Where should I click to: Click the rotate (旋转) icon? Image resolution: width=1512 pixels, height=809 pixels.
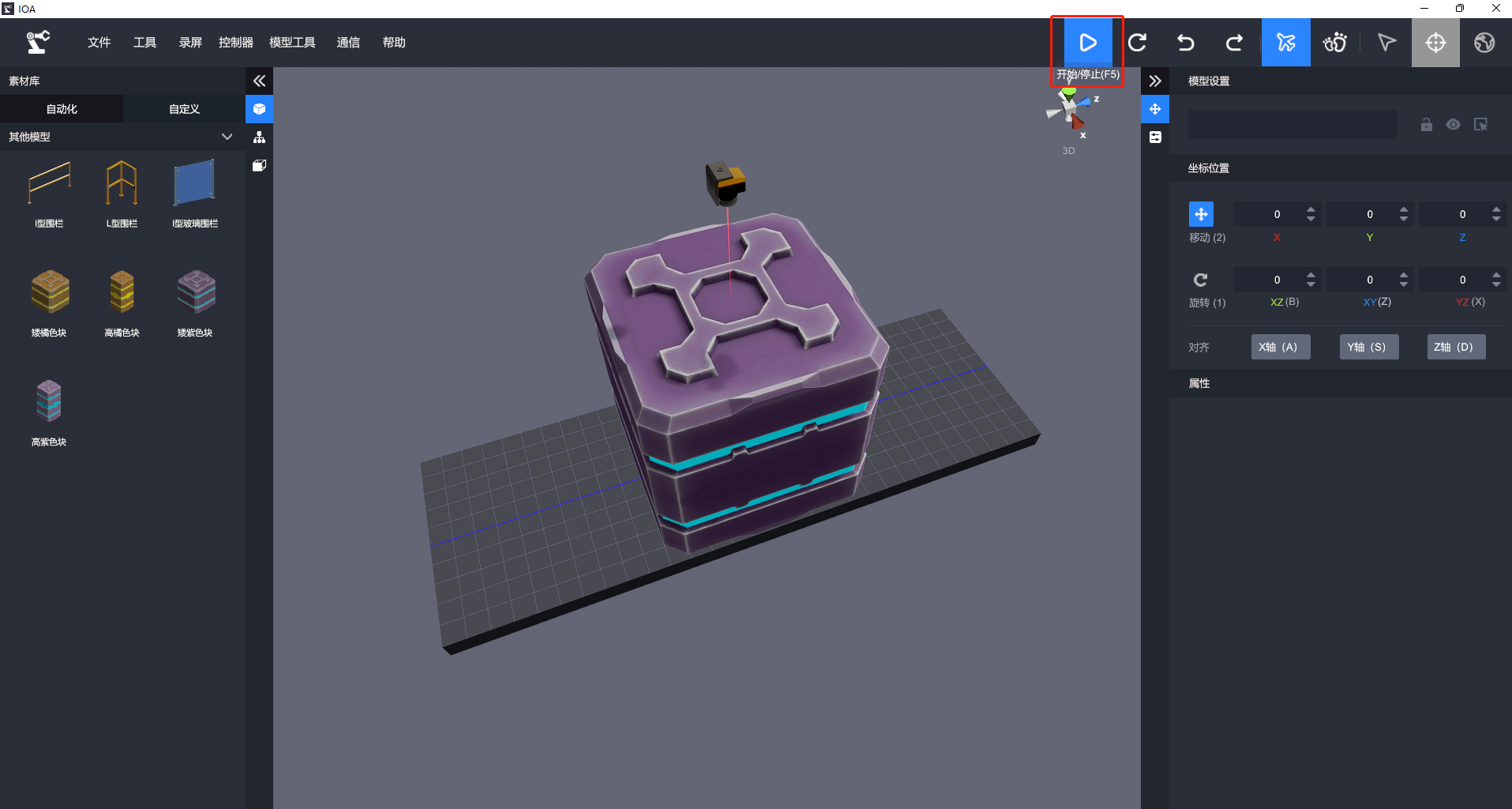[x=1201, y=280]
